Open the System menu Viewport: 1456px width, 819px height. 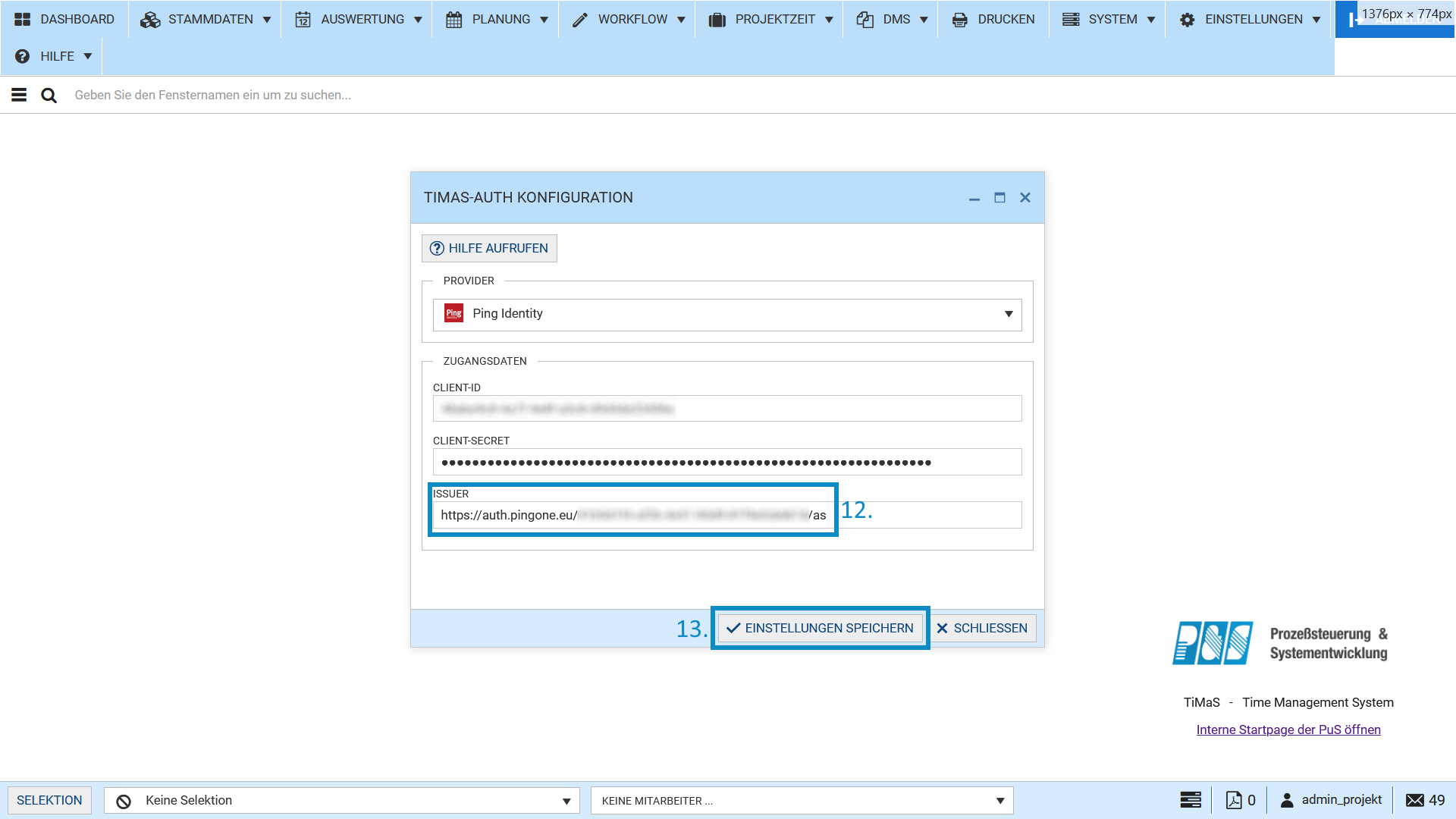[1108, 19]
